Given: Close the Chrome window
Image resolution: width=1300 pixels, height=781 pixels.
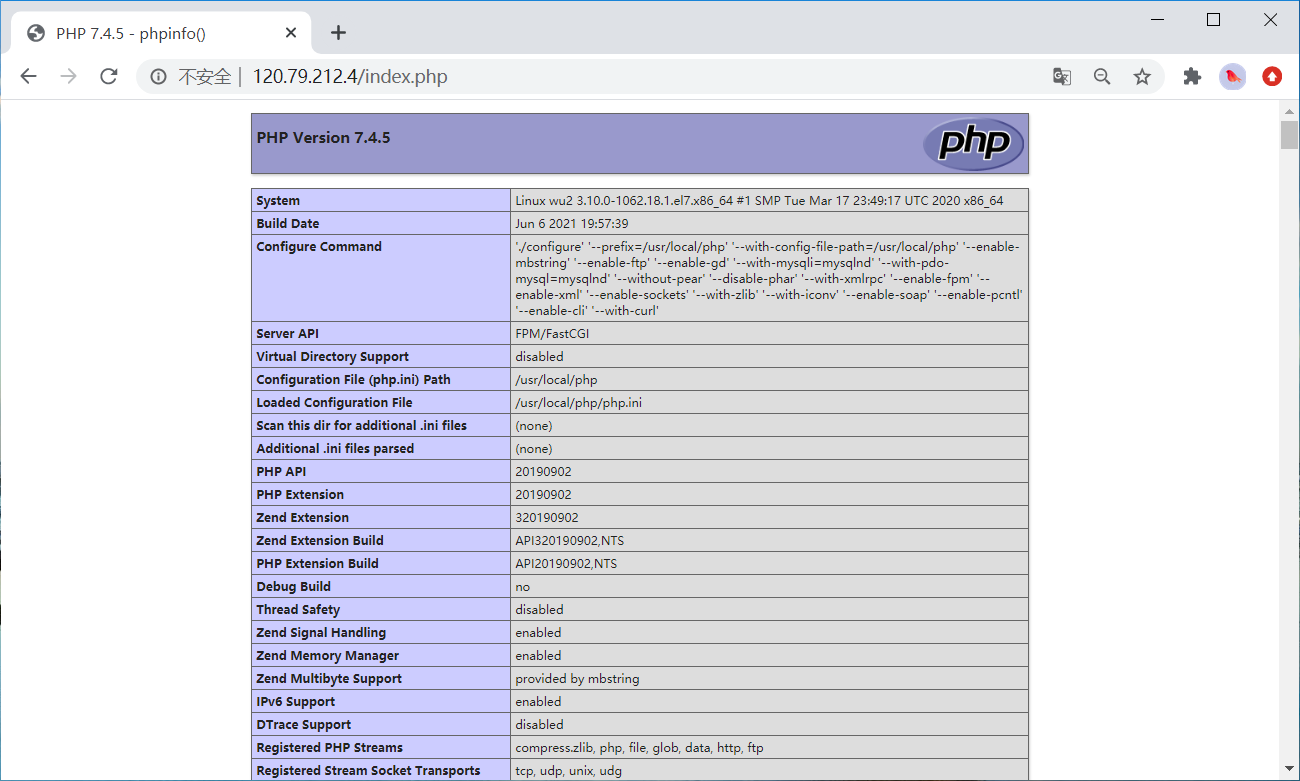Looking at the screenshot, I should pyautogui.click(x=1270, y=19).
